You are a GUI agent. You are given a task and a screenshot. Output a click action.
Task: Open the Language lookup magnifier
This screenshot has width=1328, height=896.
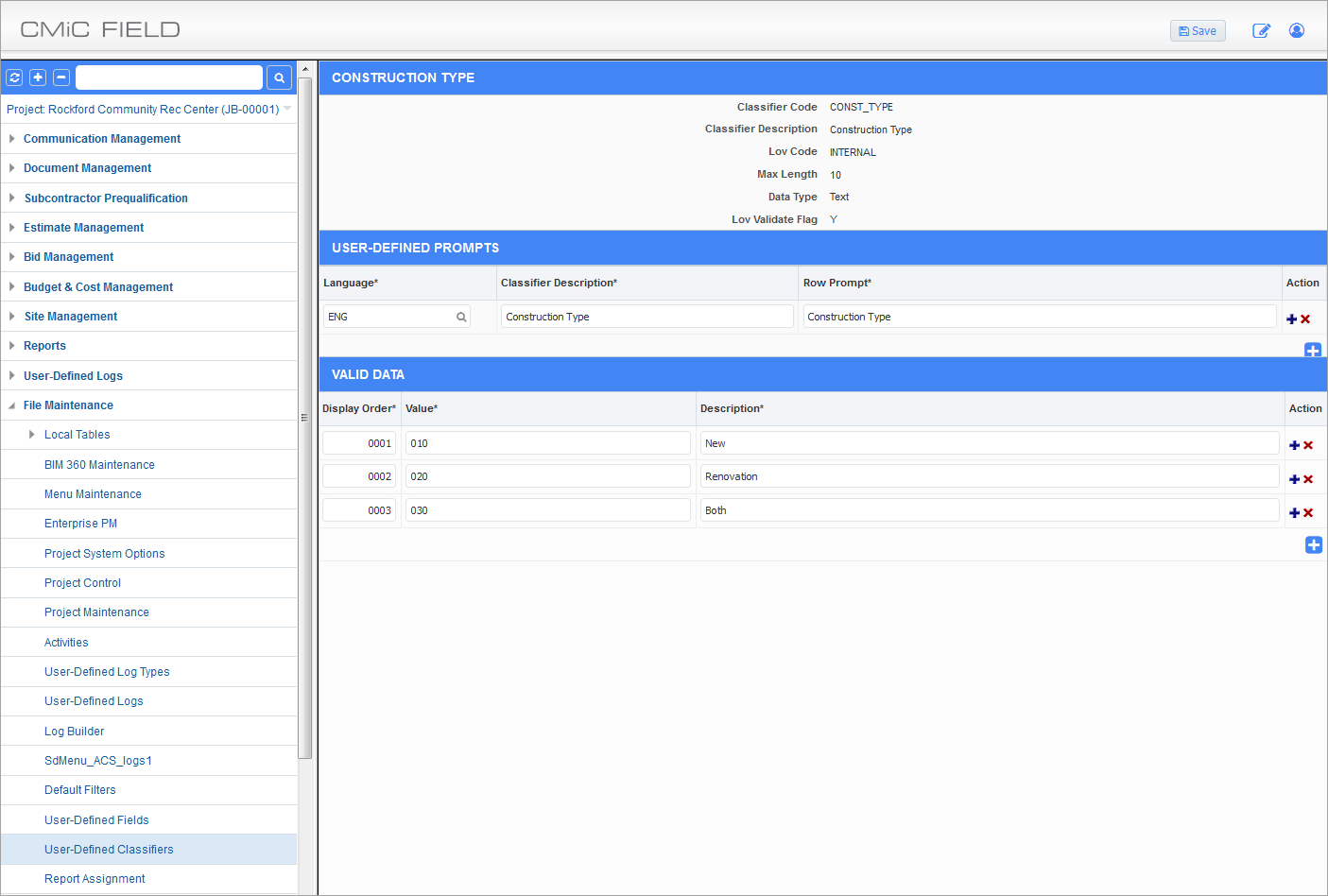(461, 318)
